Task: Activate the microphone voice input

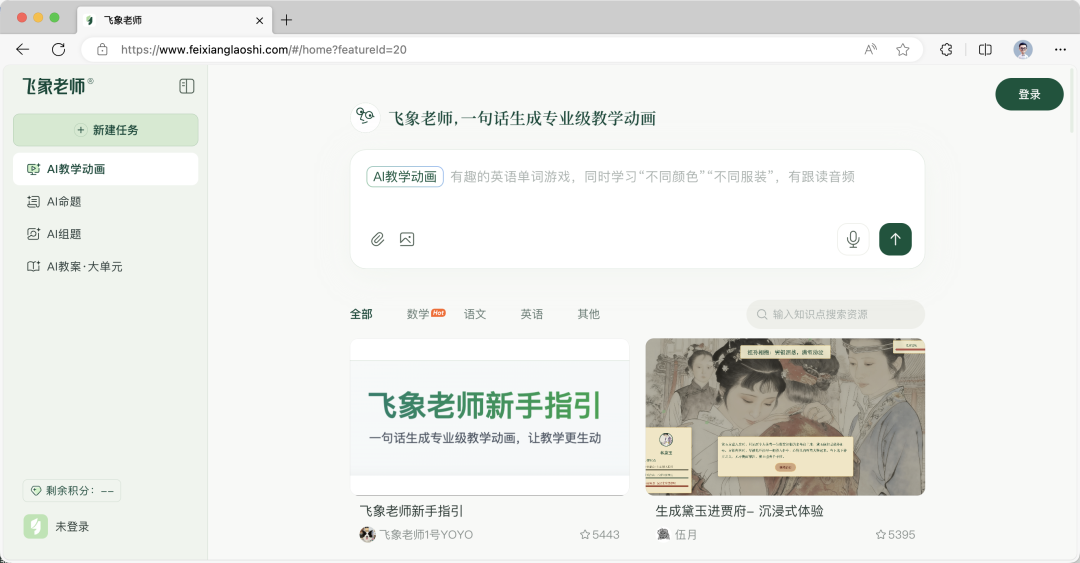Action: tap(853, 239)
